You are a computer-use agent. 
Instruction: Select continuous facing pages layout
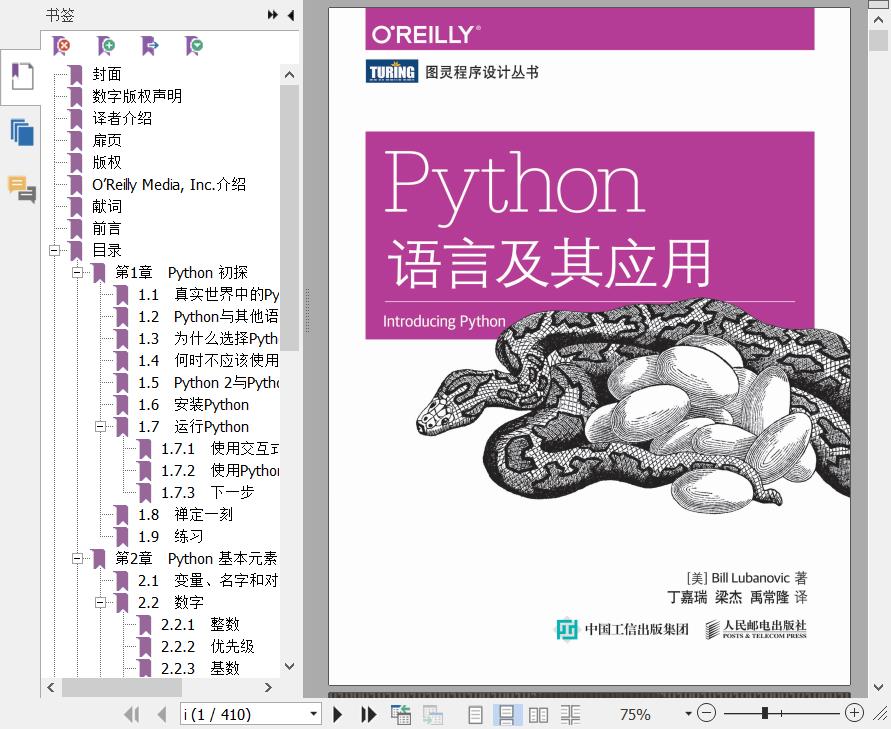(571, 714)
